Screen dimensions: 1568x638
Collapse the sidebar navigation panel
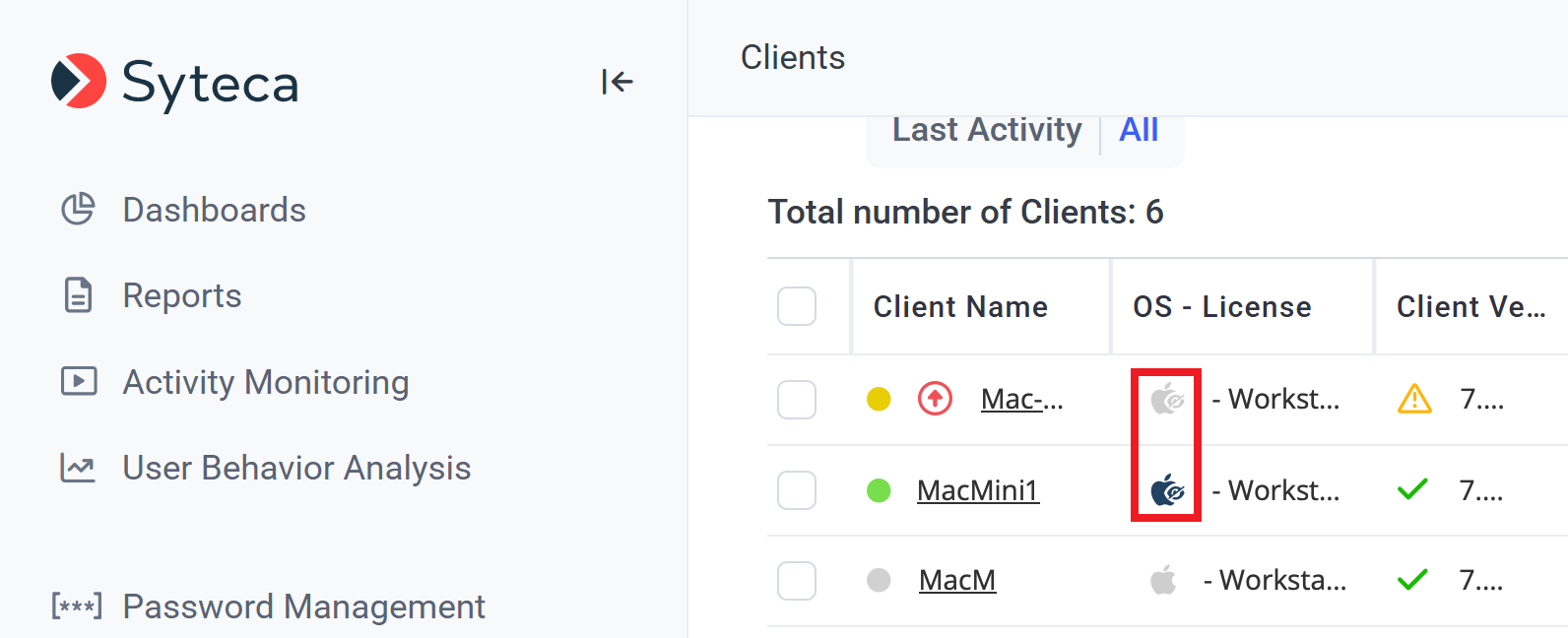[x=618, y=82]
